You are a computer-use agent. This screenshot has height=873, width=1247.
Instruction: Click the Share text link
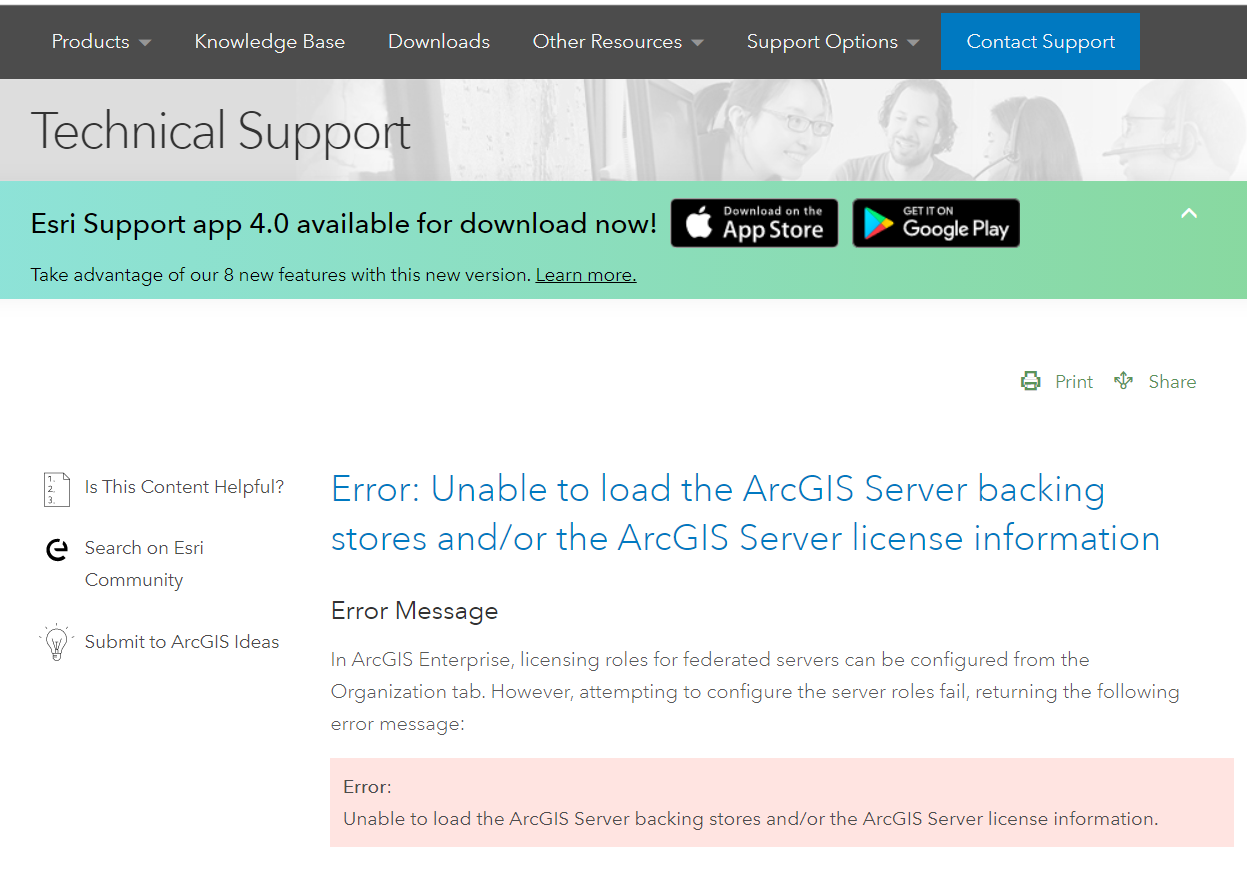pyautogui.click(x=1172, y=382)
